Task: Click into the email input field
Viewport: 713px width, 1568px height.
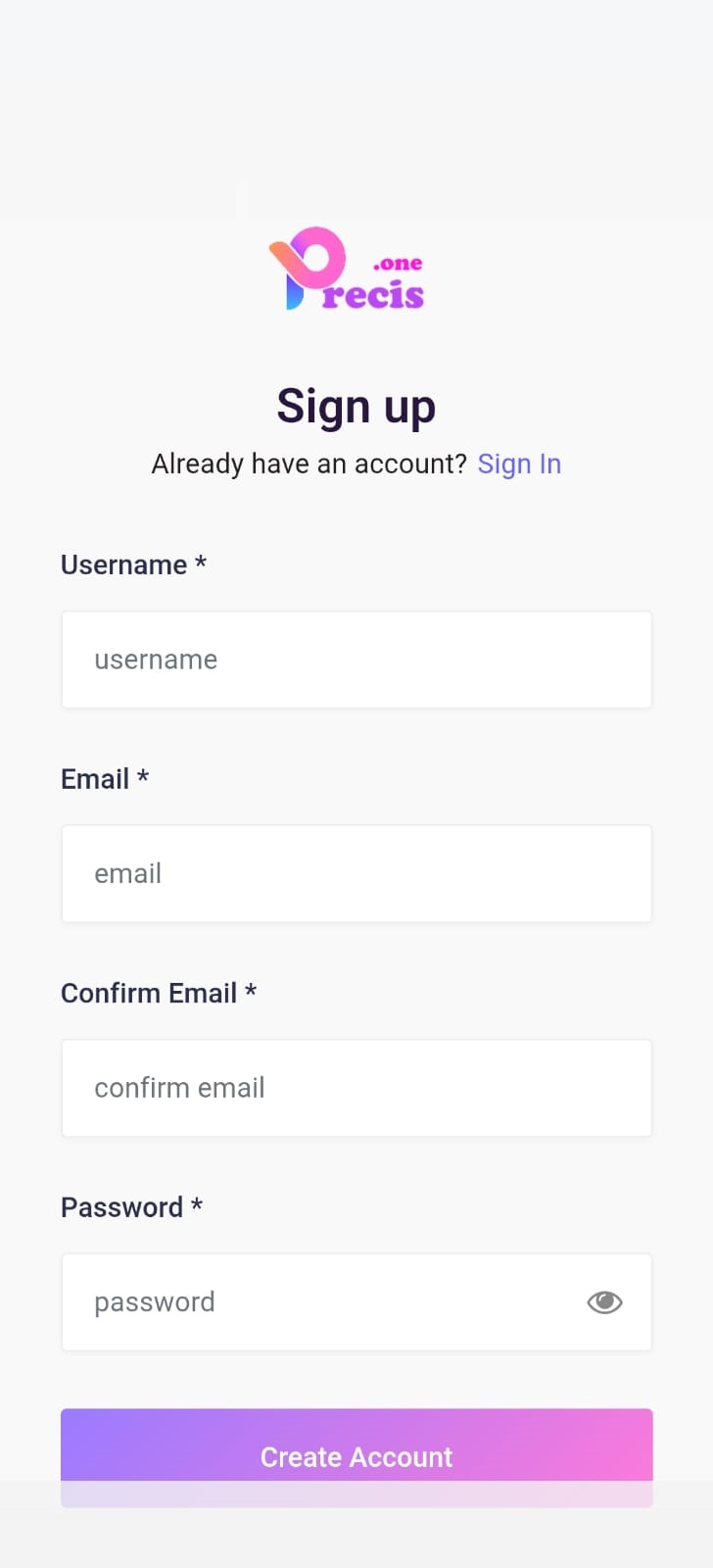Action: point(356,873)
